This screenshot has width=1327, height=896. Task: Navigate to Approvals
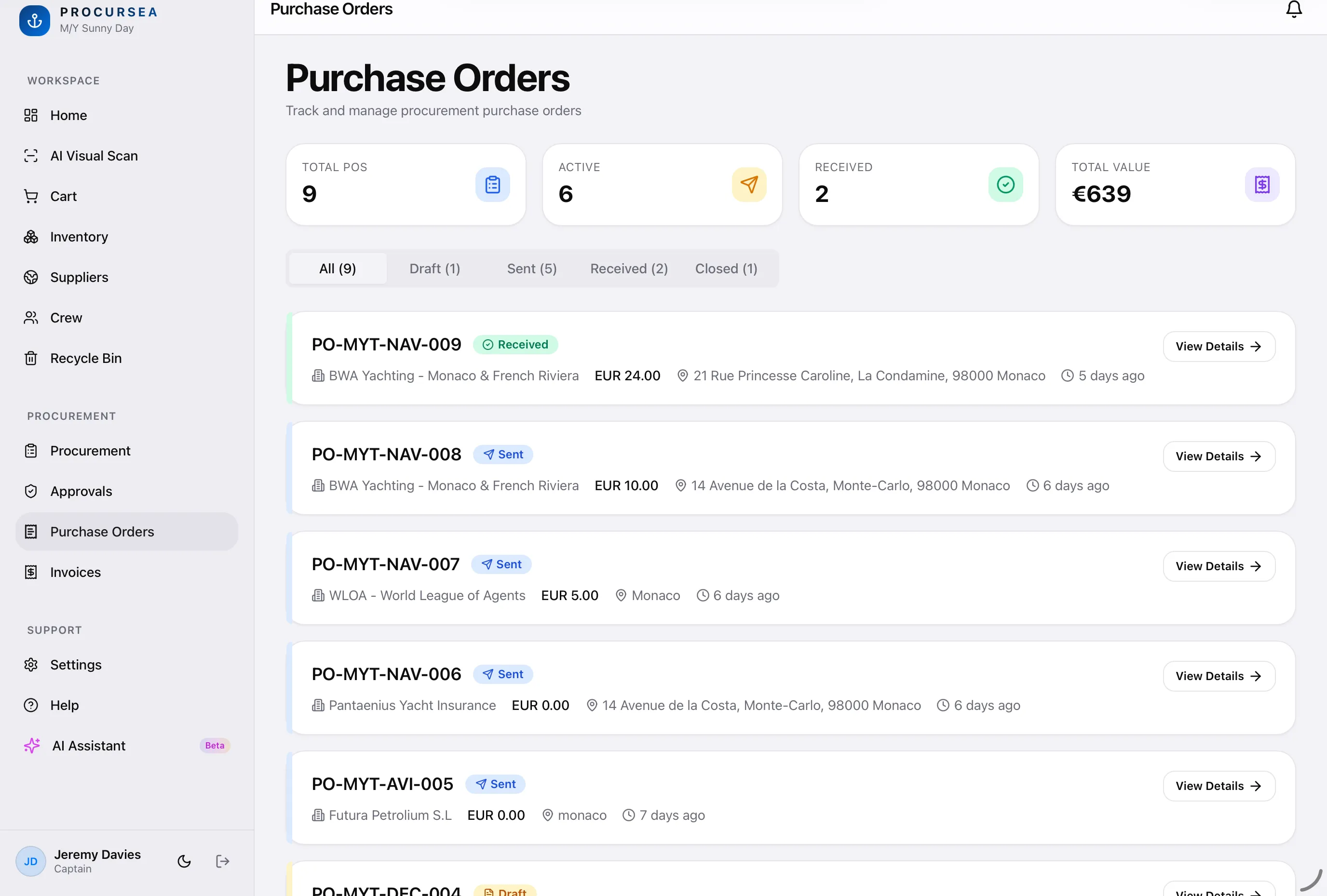127,491
